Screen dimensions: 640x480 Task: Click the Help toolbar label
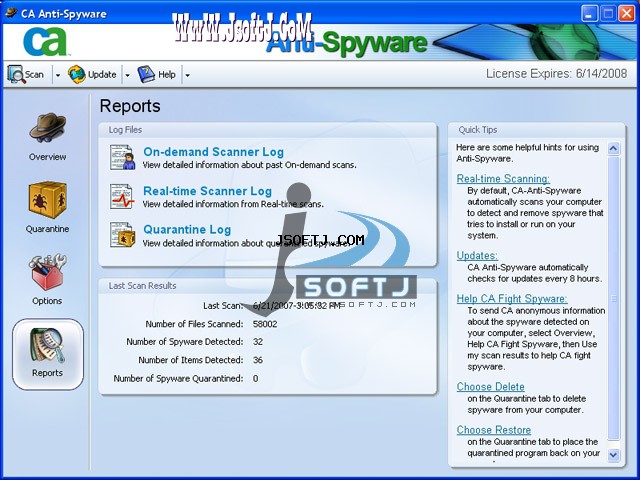point(167,75)
